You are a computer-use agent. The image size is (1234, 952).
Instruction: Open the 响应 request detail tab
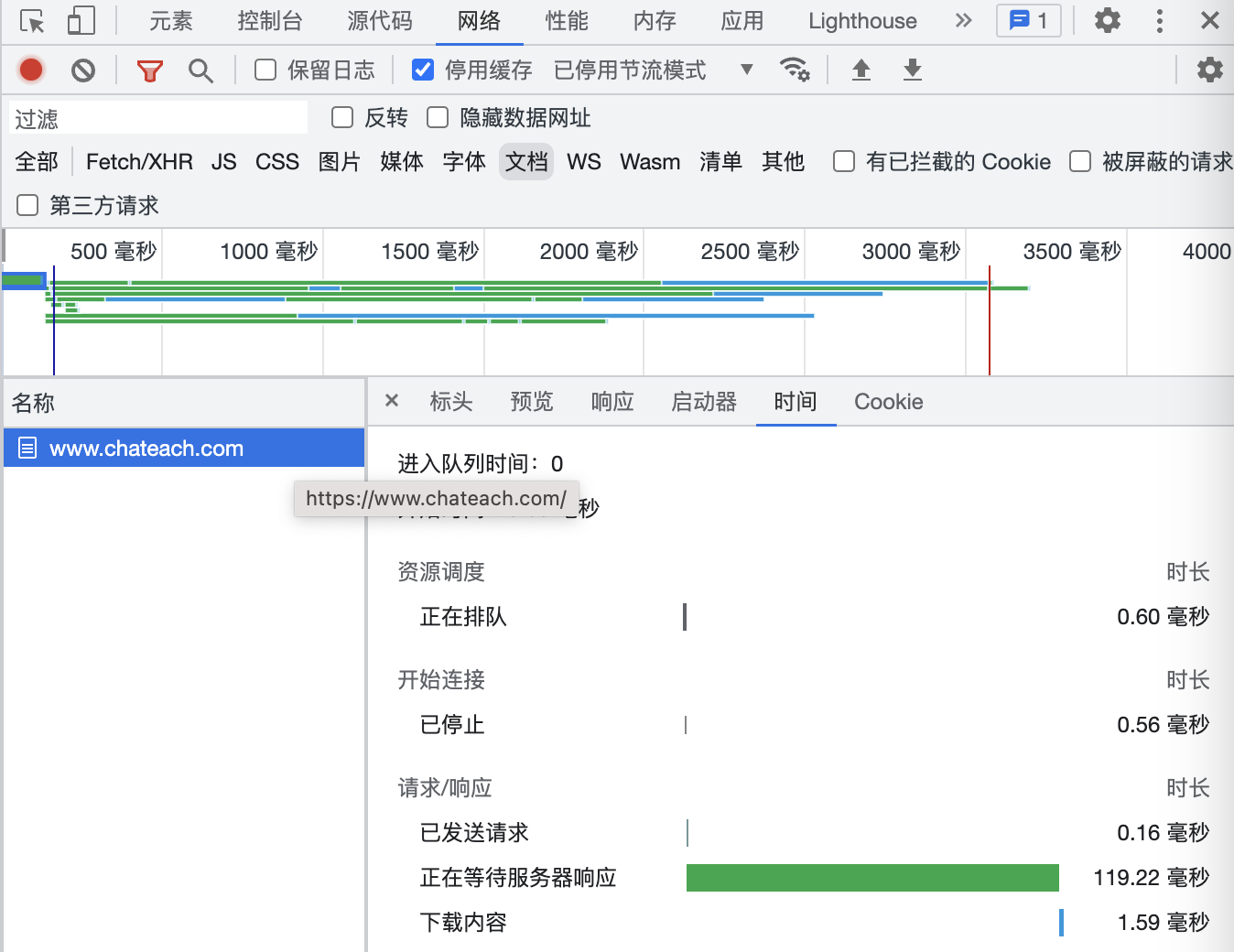pos(612,402)
